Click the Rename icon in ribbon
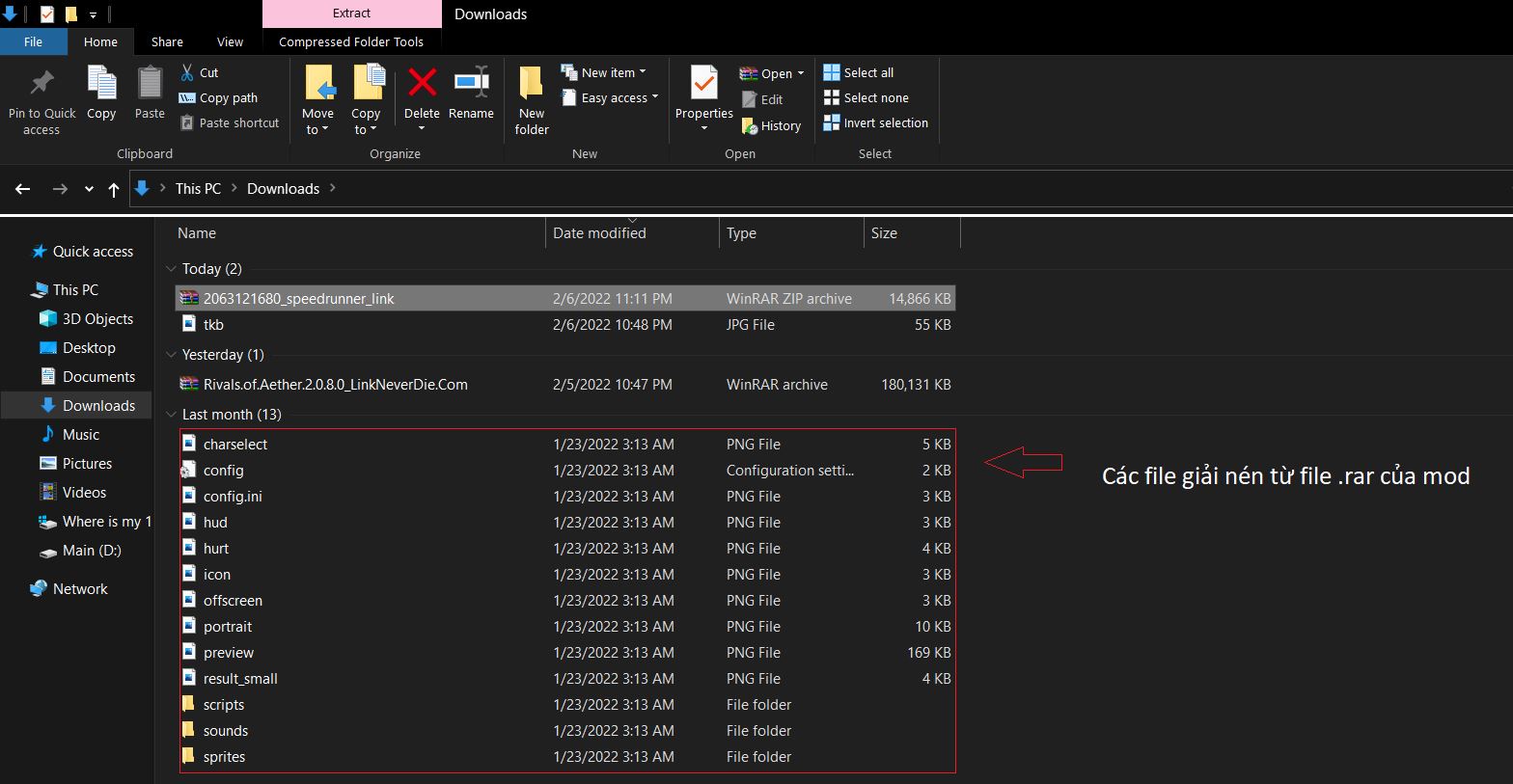The image size is (1513, 784). click(x=471, y=84)
